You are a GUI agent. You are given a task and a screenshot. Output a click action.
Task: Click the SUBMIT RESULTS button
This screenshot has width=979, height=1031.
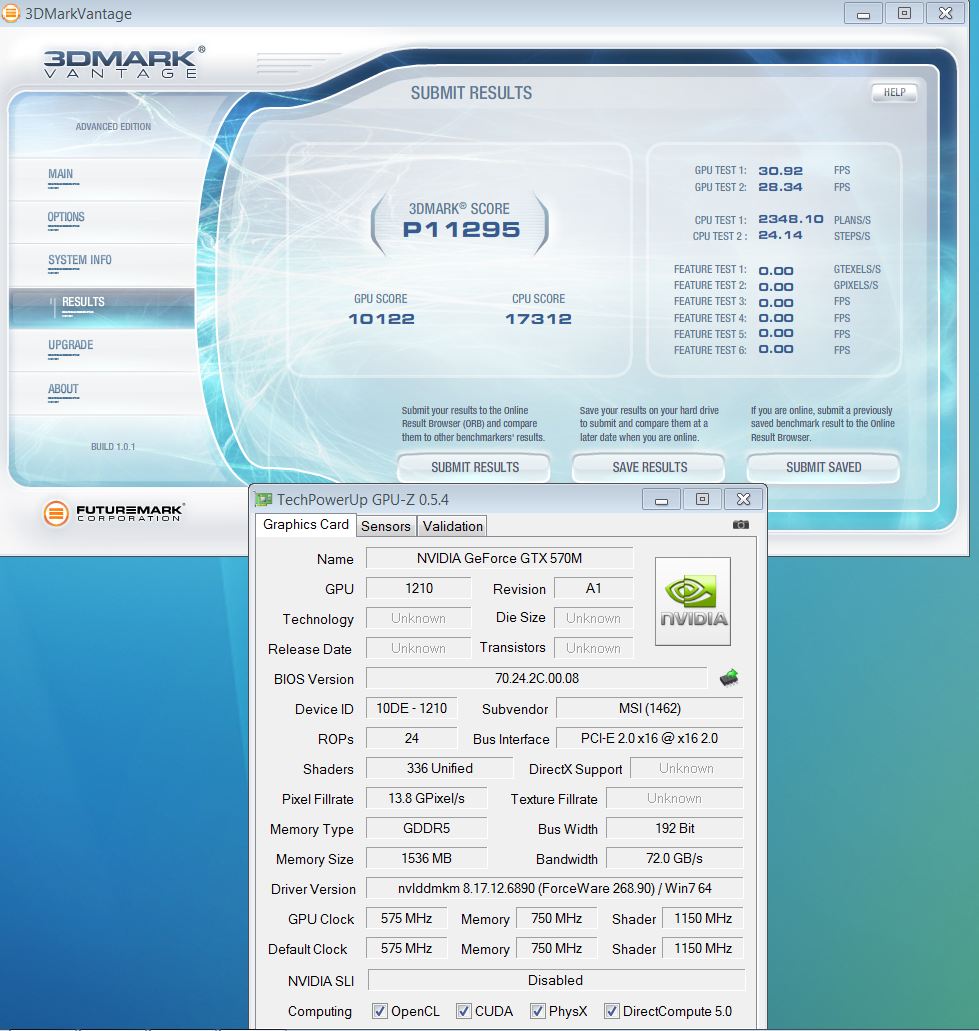474,468
